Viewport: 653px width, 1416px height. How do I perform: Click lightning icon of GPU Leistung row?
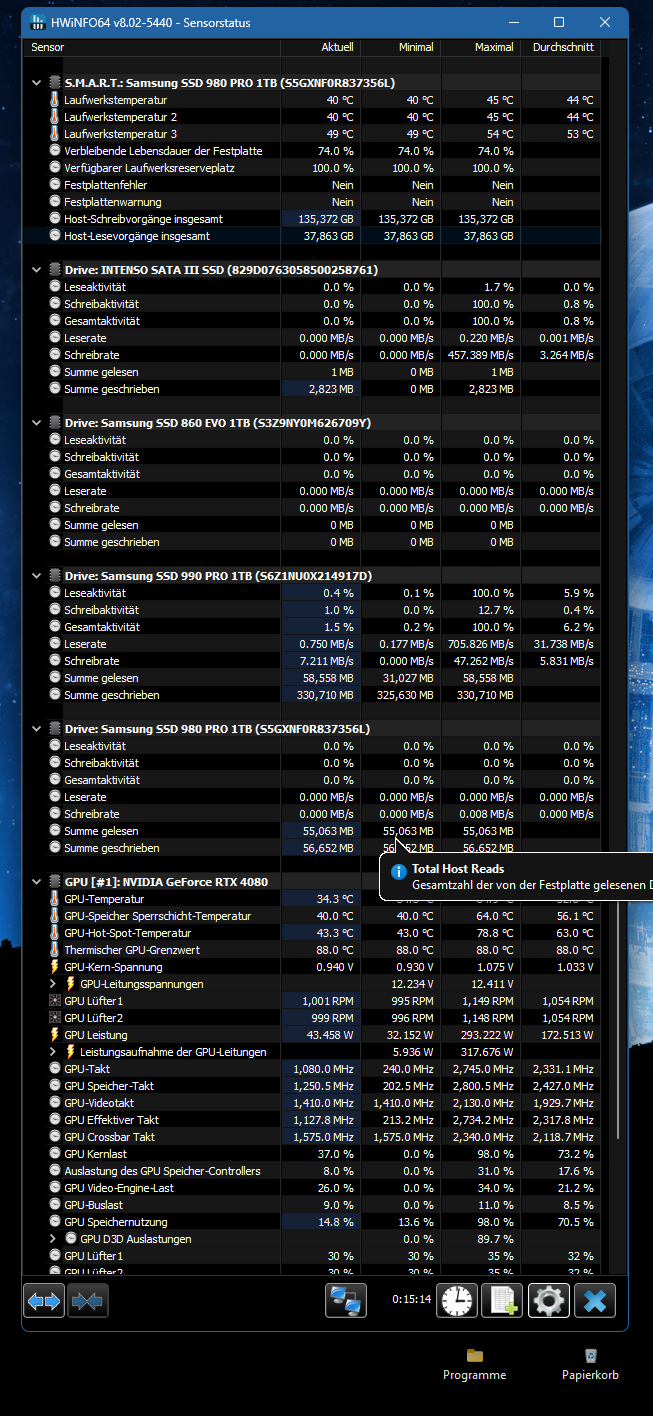(x=55, y=1035)
